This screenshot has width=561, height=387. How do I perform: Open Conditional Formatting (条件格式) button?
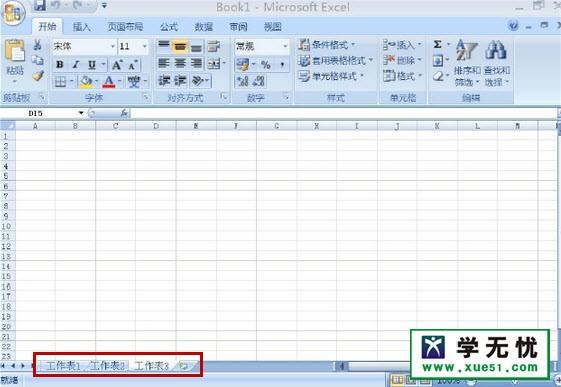[327, 45]
